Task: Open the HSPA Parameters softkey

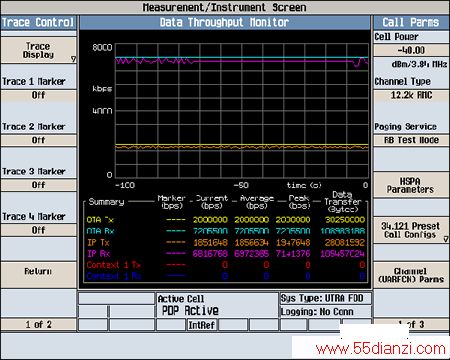Action: 411,185
